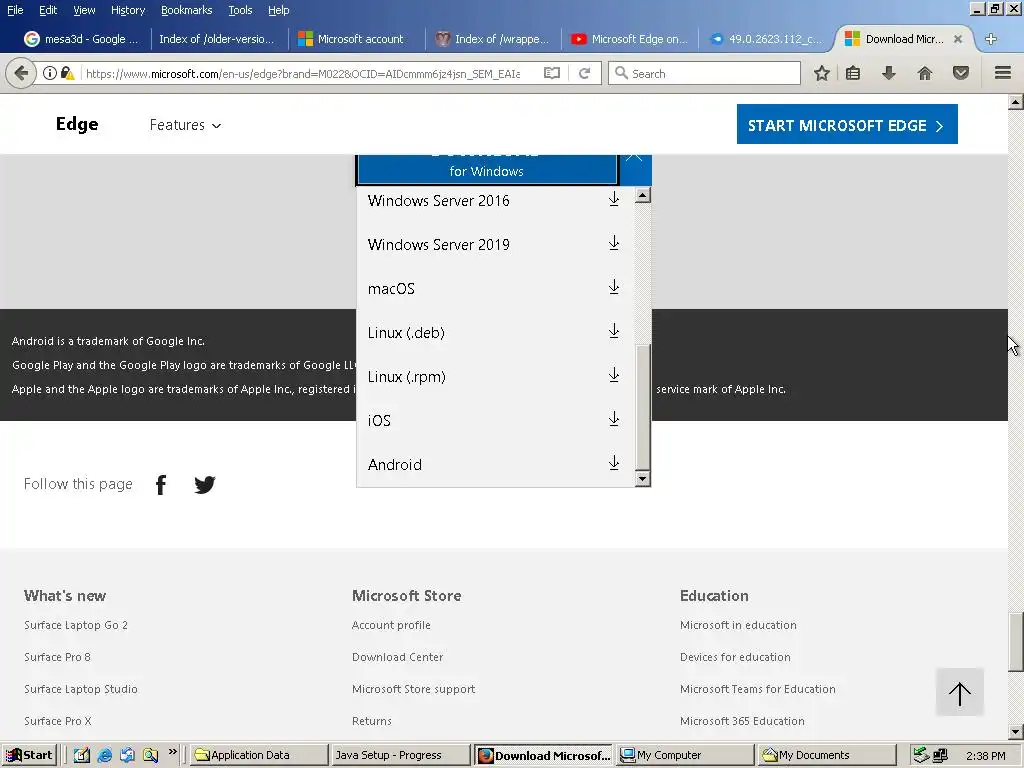Click the lock warning icon in address bar
The width and height of the screenshot is (1024, 768).
pyautogui.click(x=68, y=73)
